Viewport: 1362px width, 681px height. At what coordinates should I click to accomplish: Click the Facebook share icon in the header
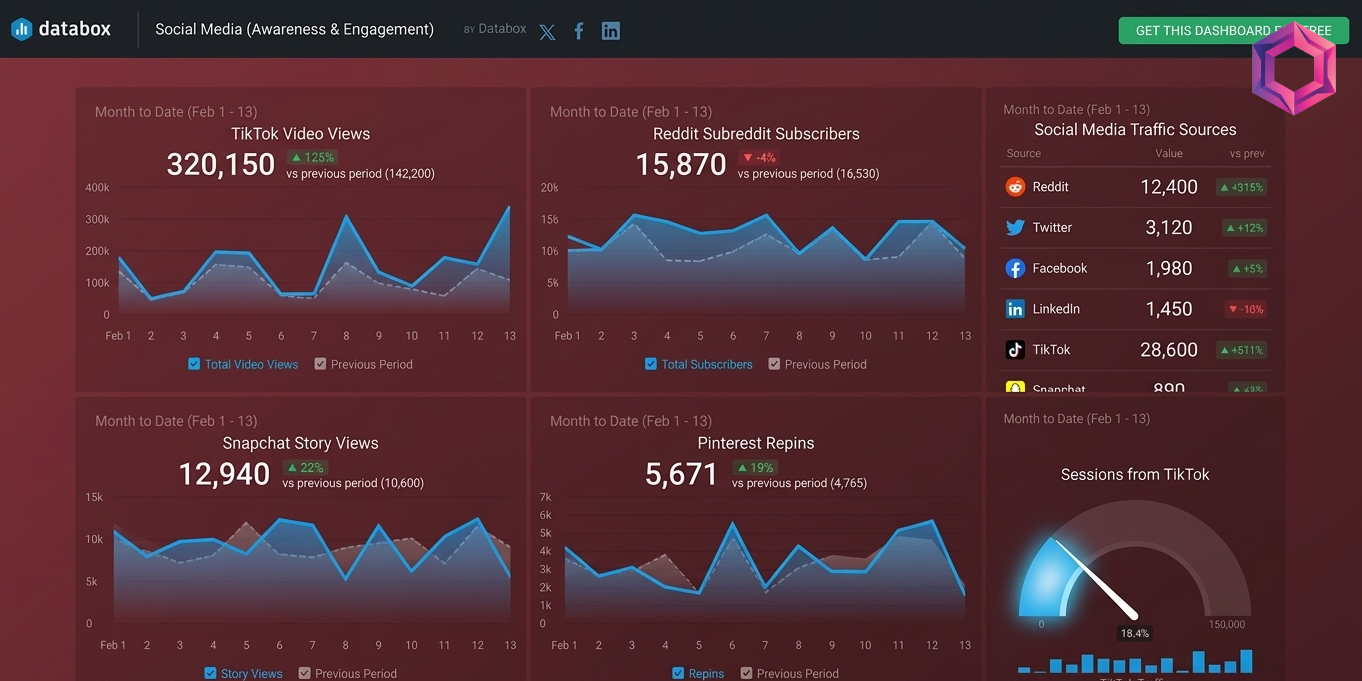point(579,31)
